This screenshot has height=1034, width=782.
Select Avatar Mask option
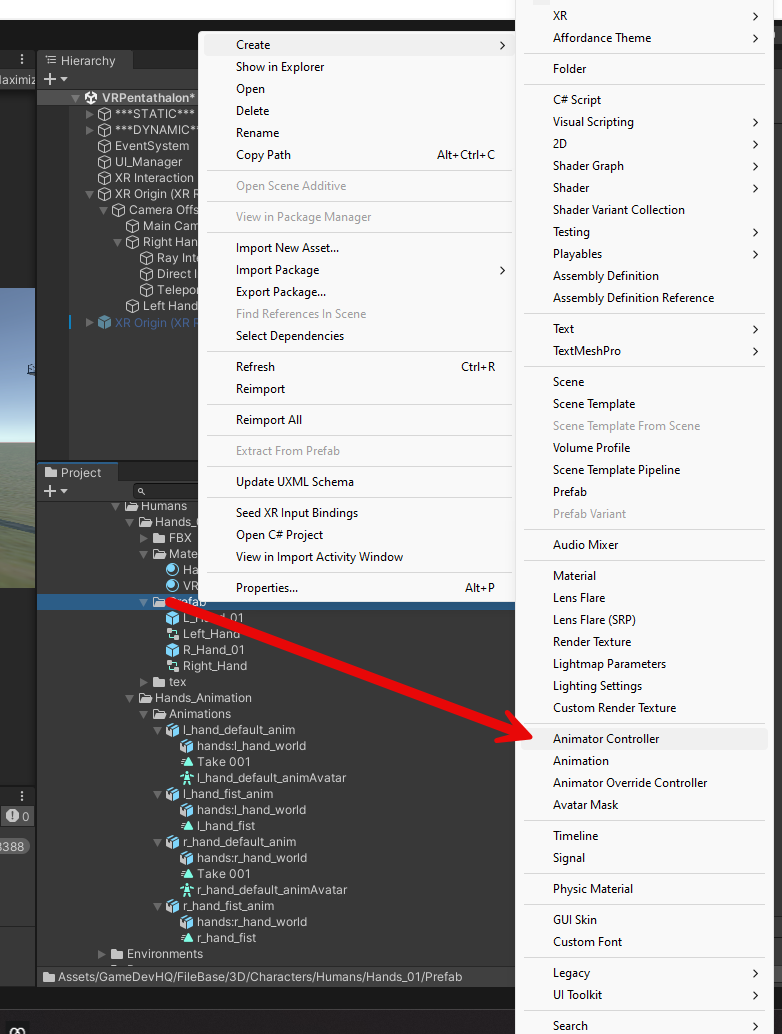coord(645,805)
